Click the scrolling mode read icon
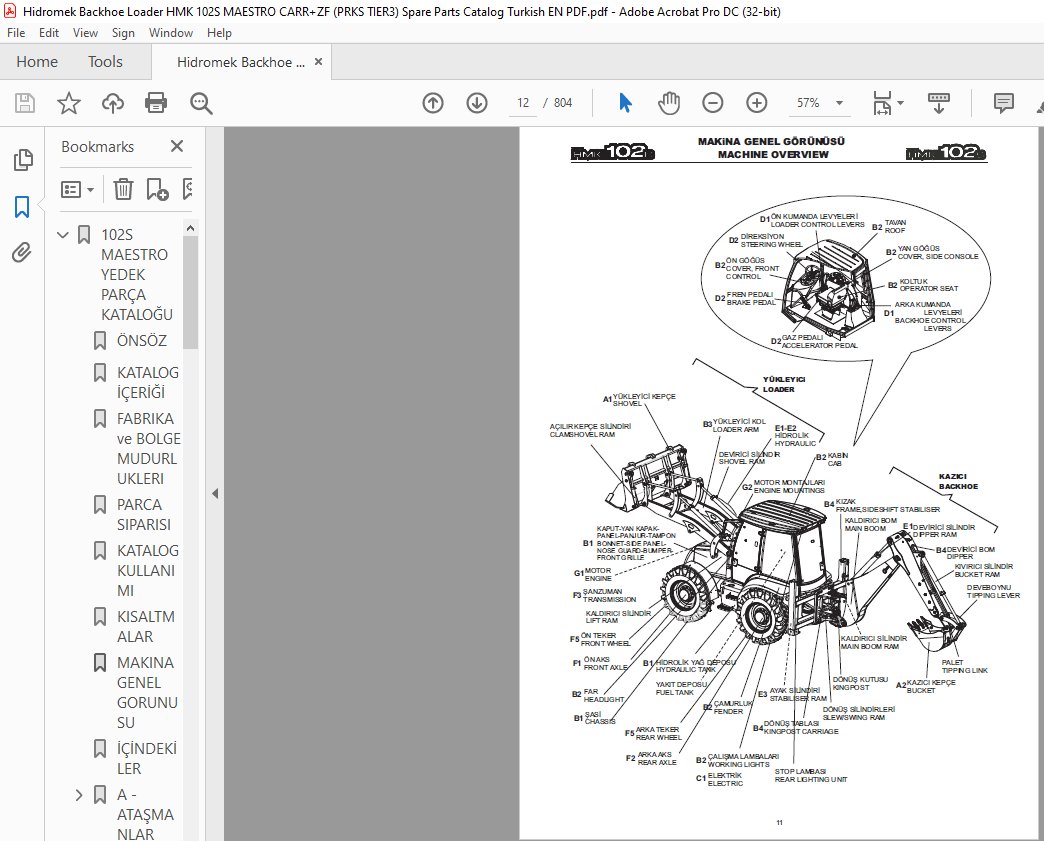1044x841 pixels. click(939, 103)
